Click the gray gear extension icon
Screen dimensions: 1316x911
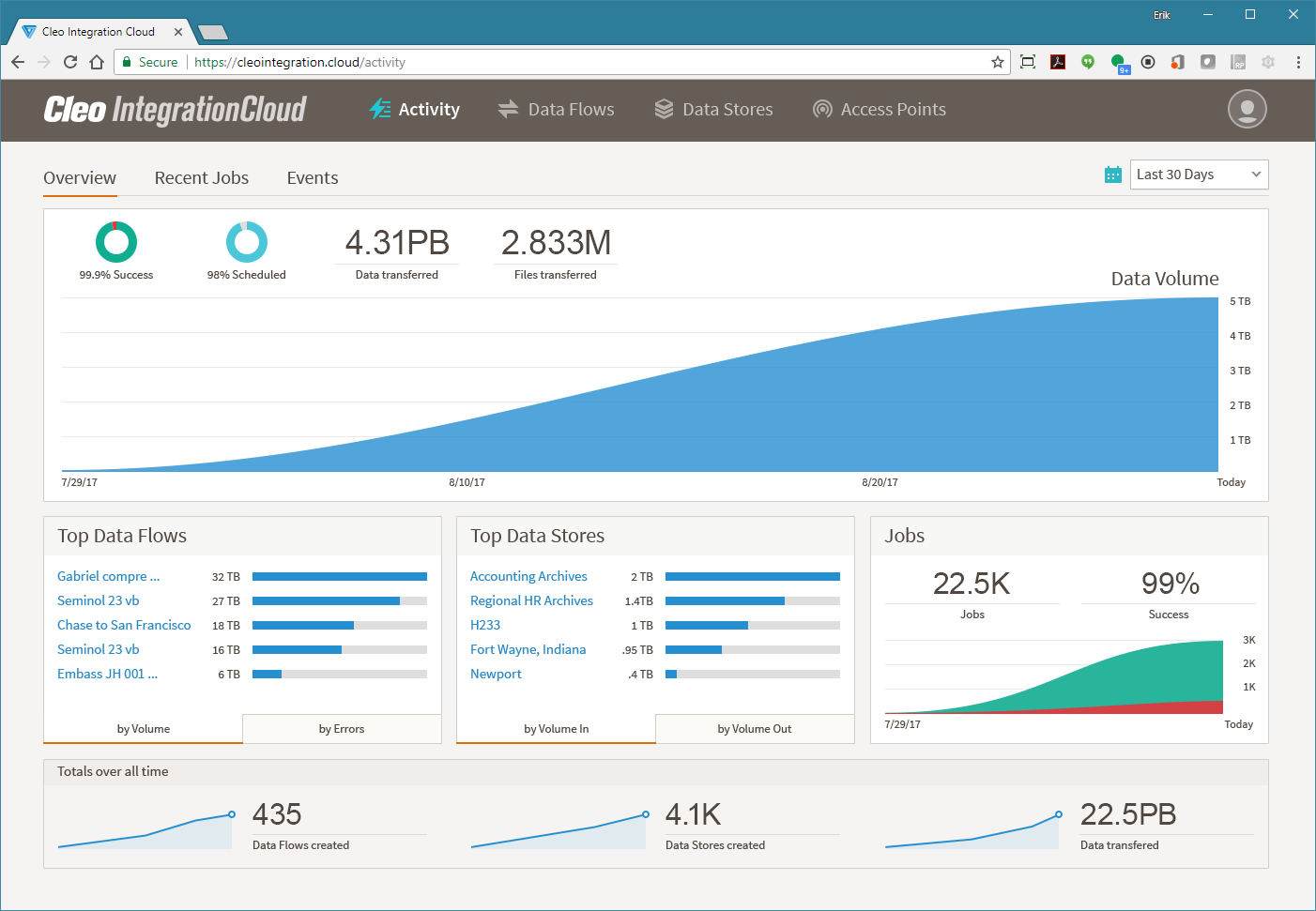[1268, 62]
